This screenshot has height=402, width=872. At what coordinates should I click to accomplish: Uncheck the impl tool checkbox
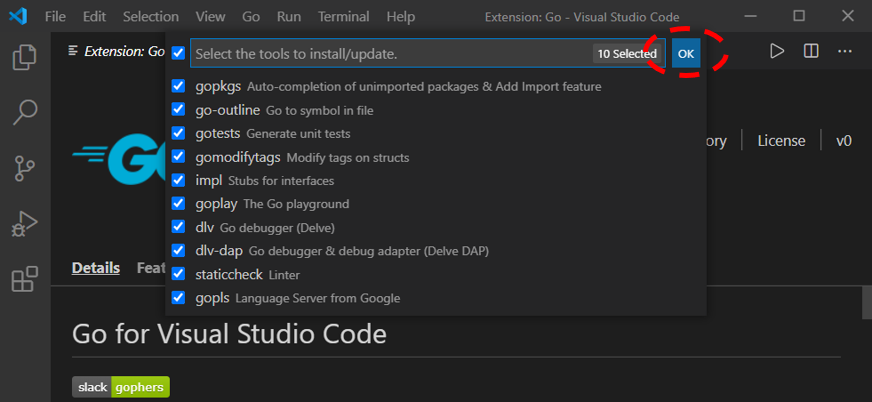[x=178, y=180]
